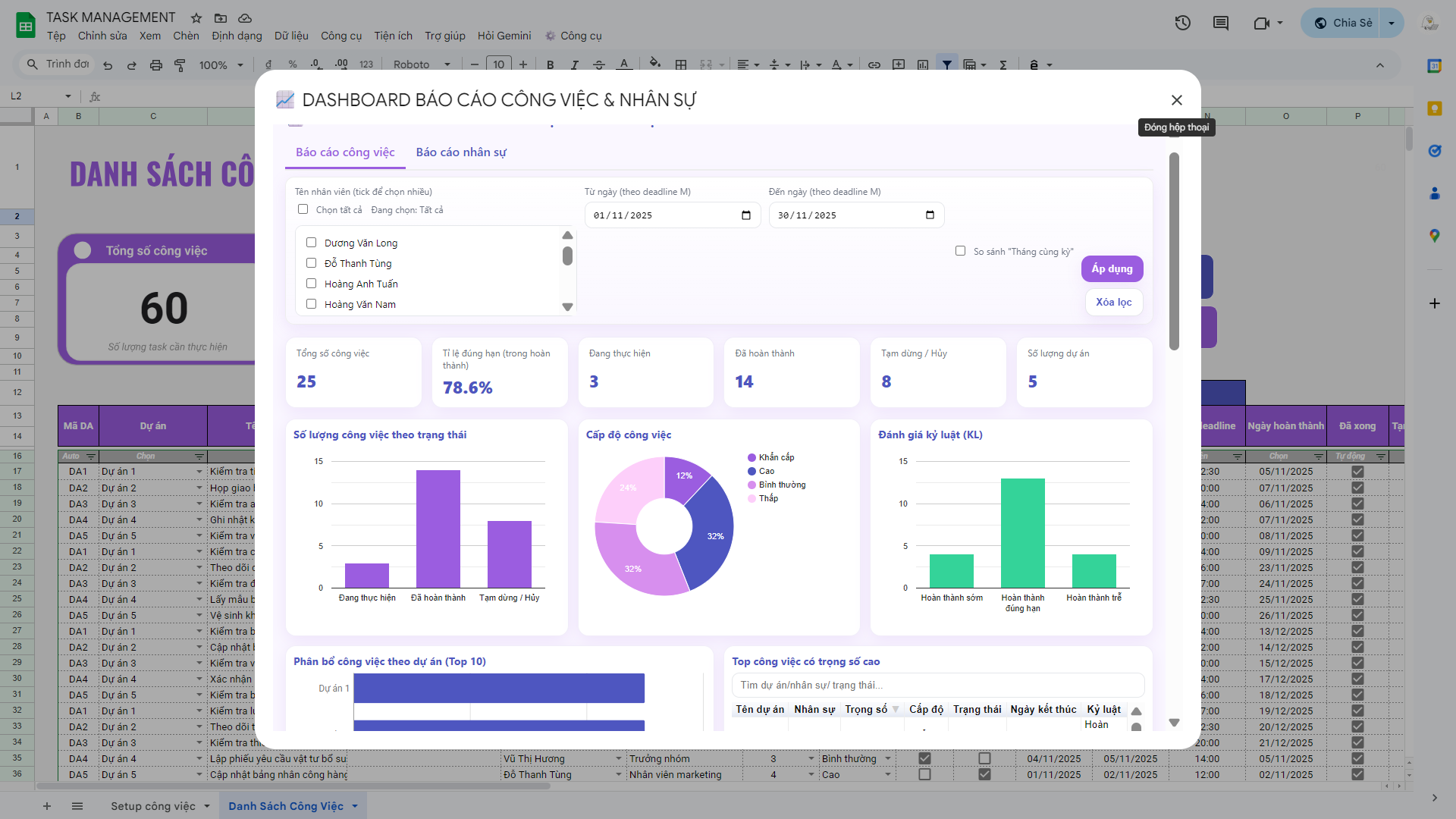The width and height of the screenshot is (1456, 819).
Task: Click the paint format roller icon
Action: pyautogui.click(x=180, y=65)
